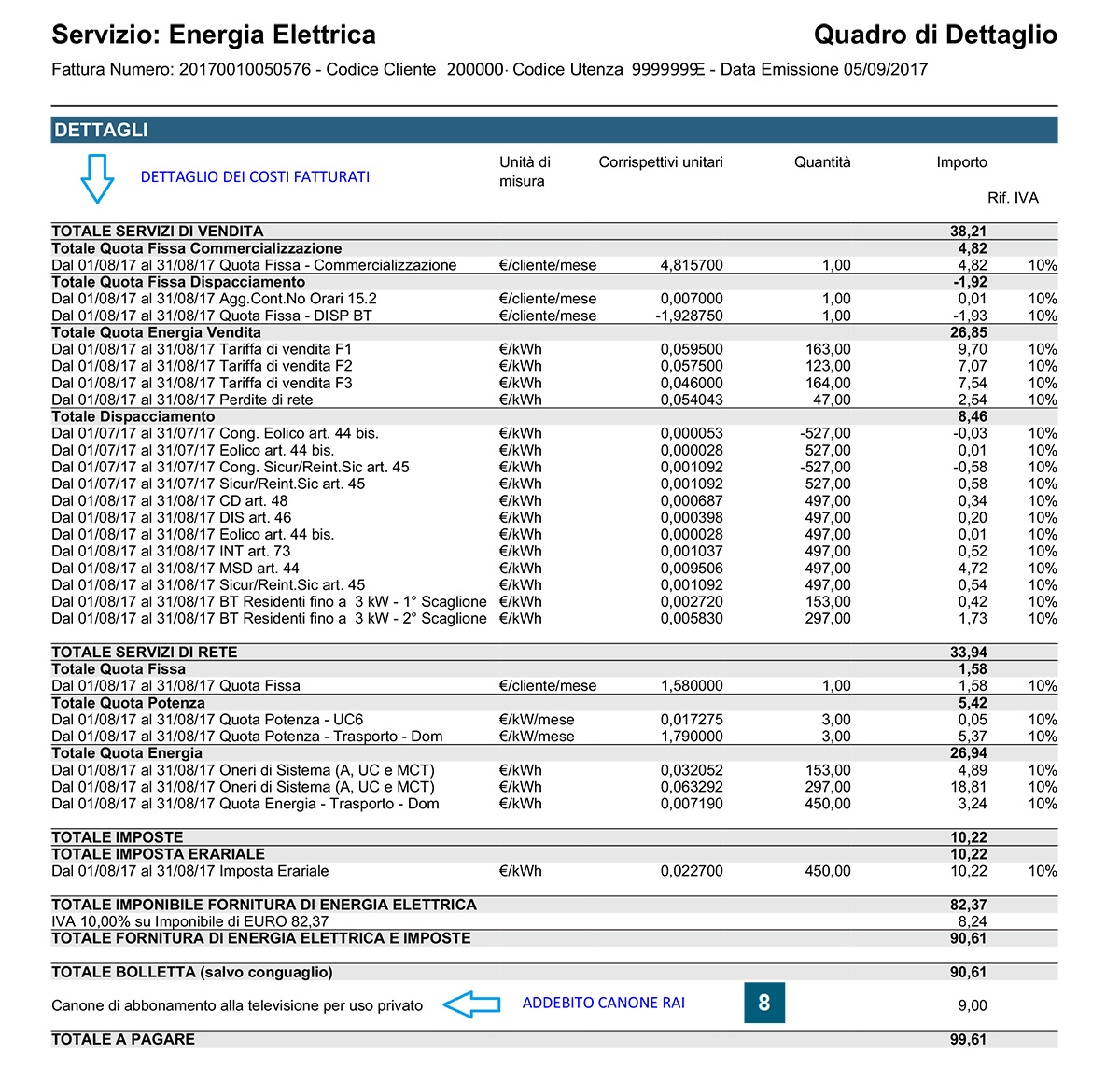Select the MSD art. 44 row

click(554, 568)
